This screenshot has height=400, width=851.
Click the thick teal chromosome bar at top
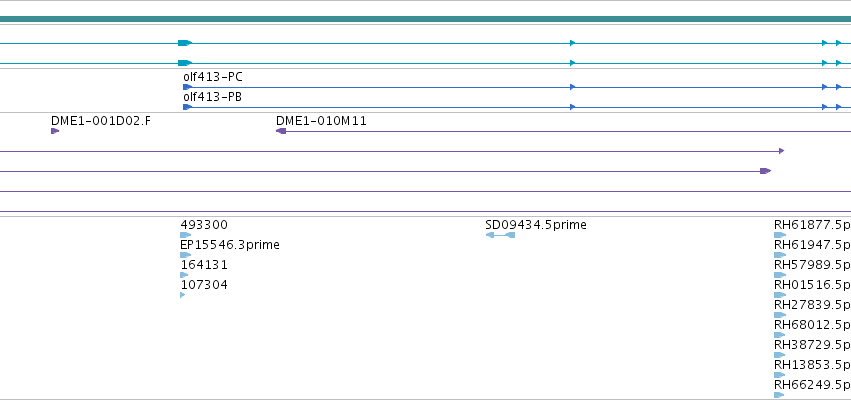pos(426,19)
